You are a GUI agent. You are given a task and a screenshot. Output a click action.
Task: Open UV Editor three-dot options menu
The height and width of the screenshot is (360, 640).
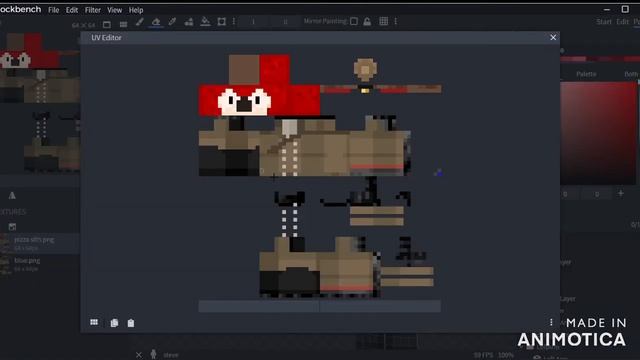[x=551, y=322]
